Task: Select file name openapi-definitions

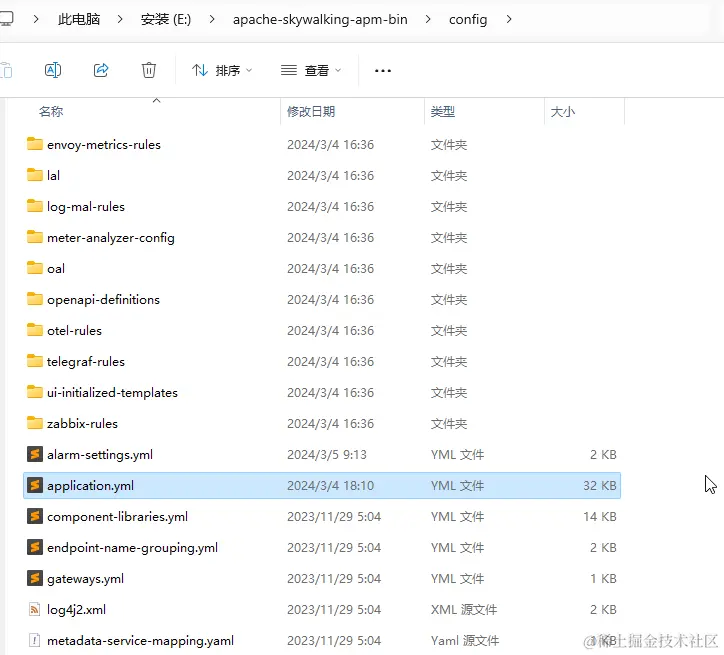Action: [103, 300]
